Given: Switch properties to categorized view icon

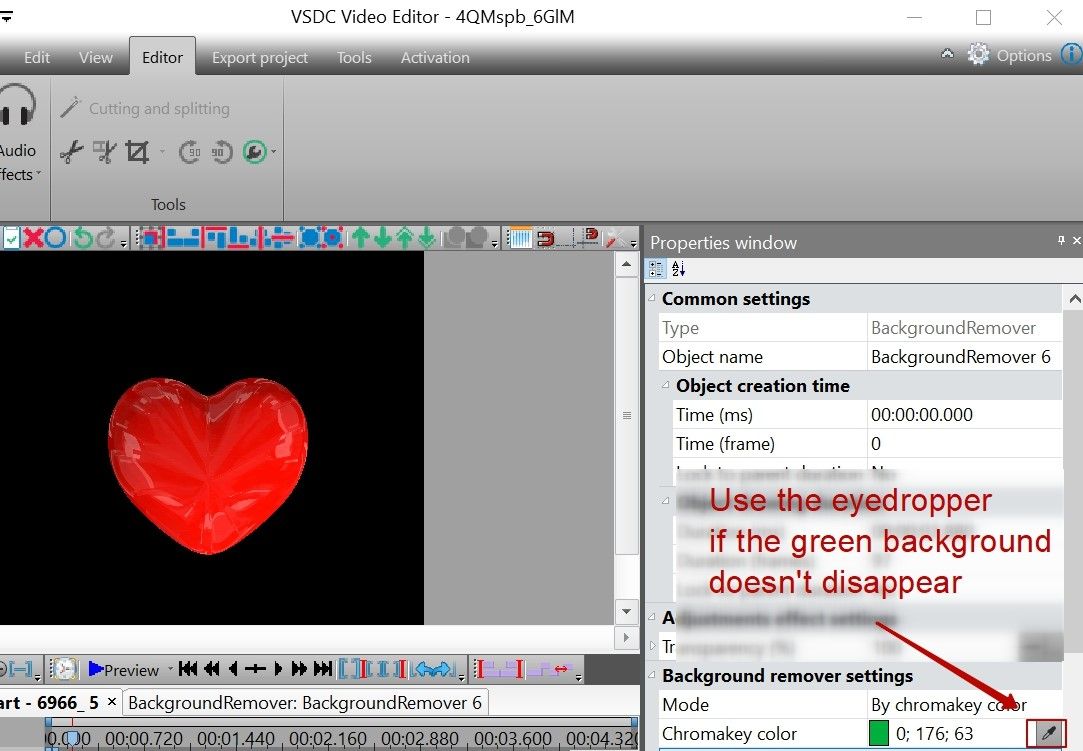Looking at the screenshot, I should coord(656,269).
